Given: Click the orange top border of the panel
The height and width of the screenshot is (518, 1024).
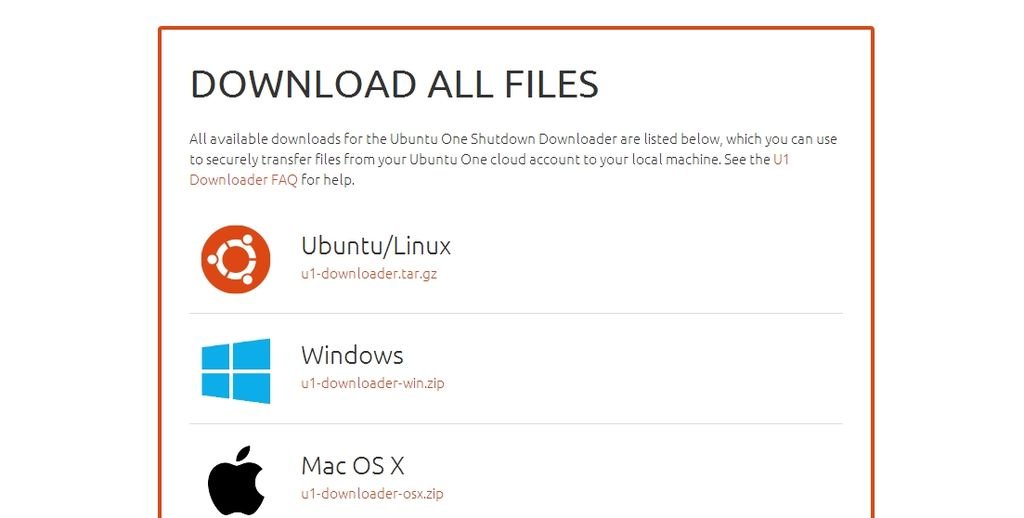Looking at the screenshot, I should click(x=516, y=29).
